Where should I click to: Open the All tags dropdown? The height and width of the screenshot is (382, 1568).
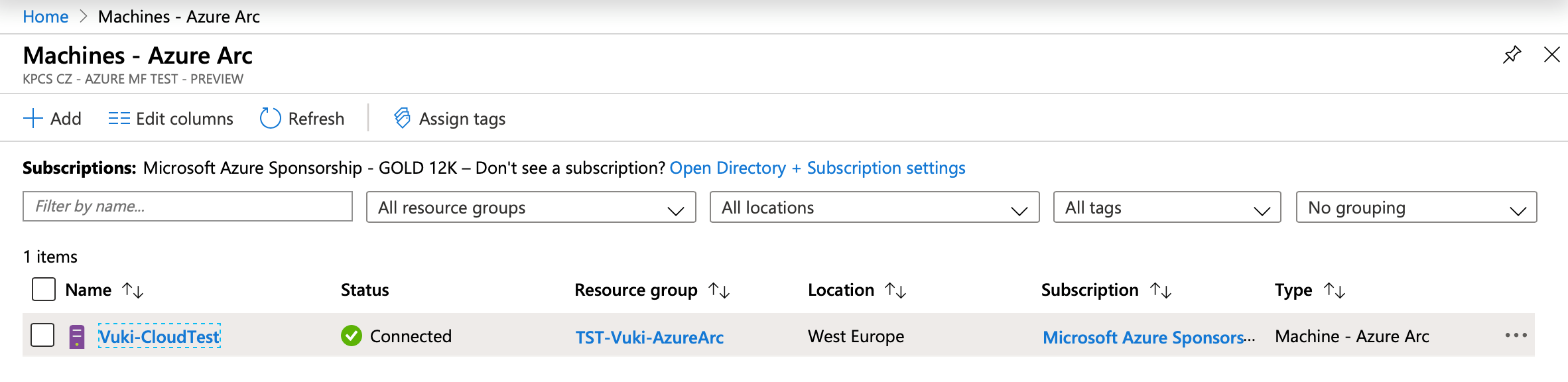pyautogui.click(x=1167, y=208)
